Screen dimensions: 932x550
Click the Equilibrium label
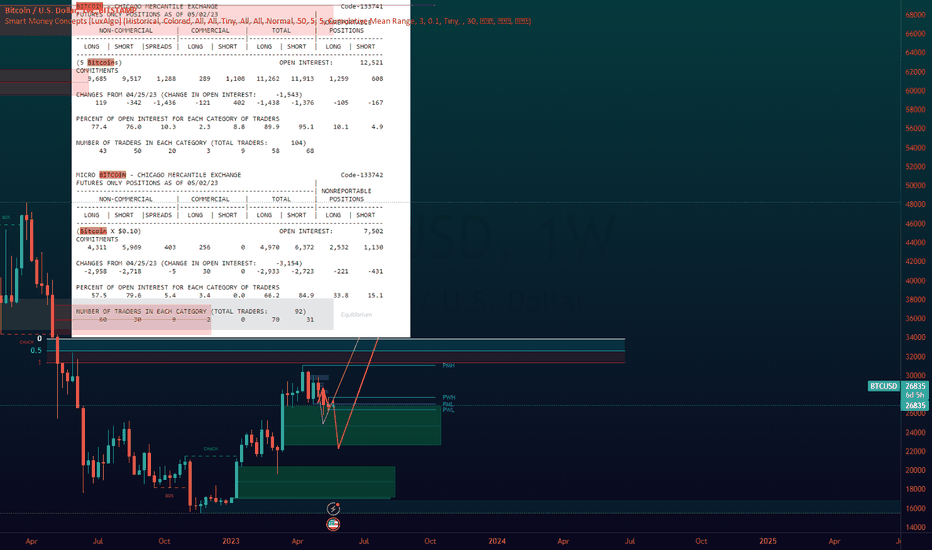click(x=356, y=315)
